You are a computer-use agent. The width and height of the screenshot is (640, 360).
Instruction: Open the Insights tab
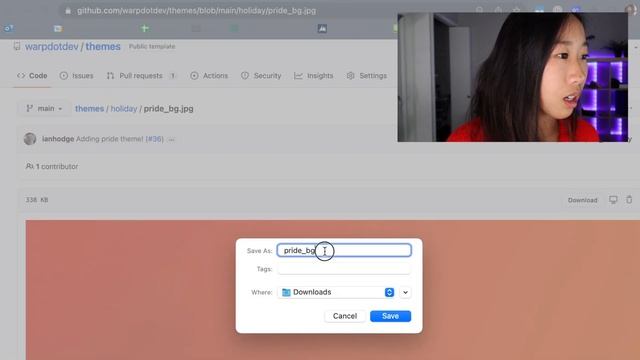pos(314,76)
